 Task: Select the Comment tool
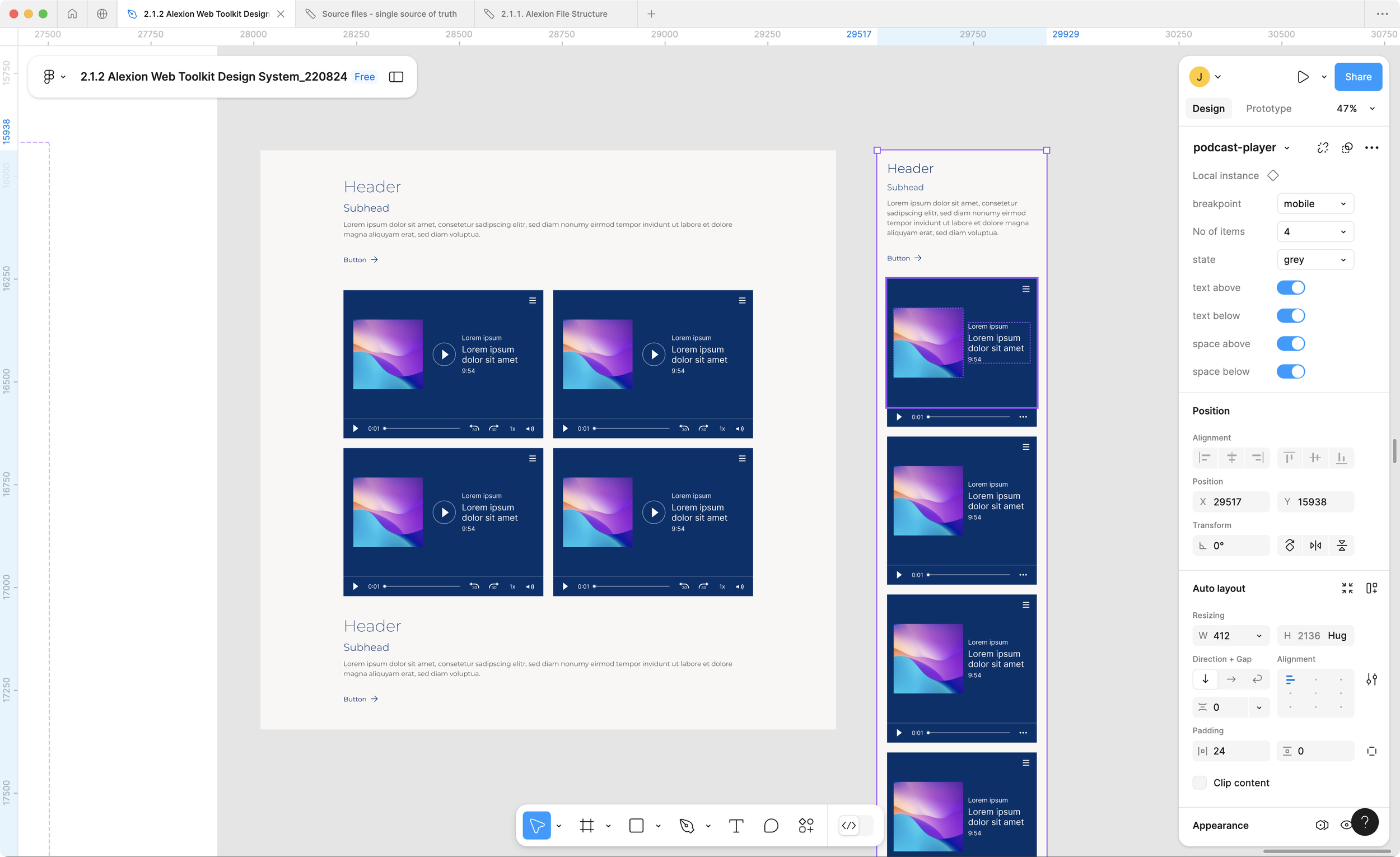[771, 825]
